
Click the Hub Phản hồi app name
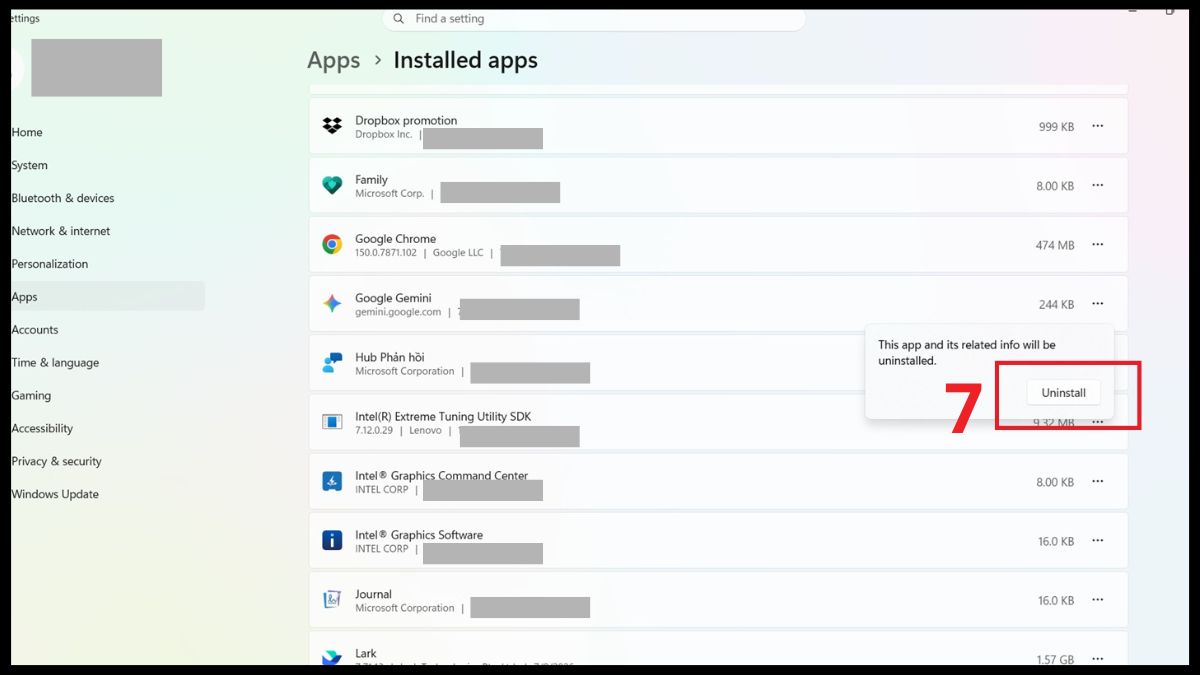[x=390, y=357]
